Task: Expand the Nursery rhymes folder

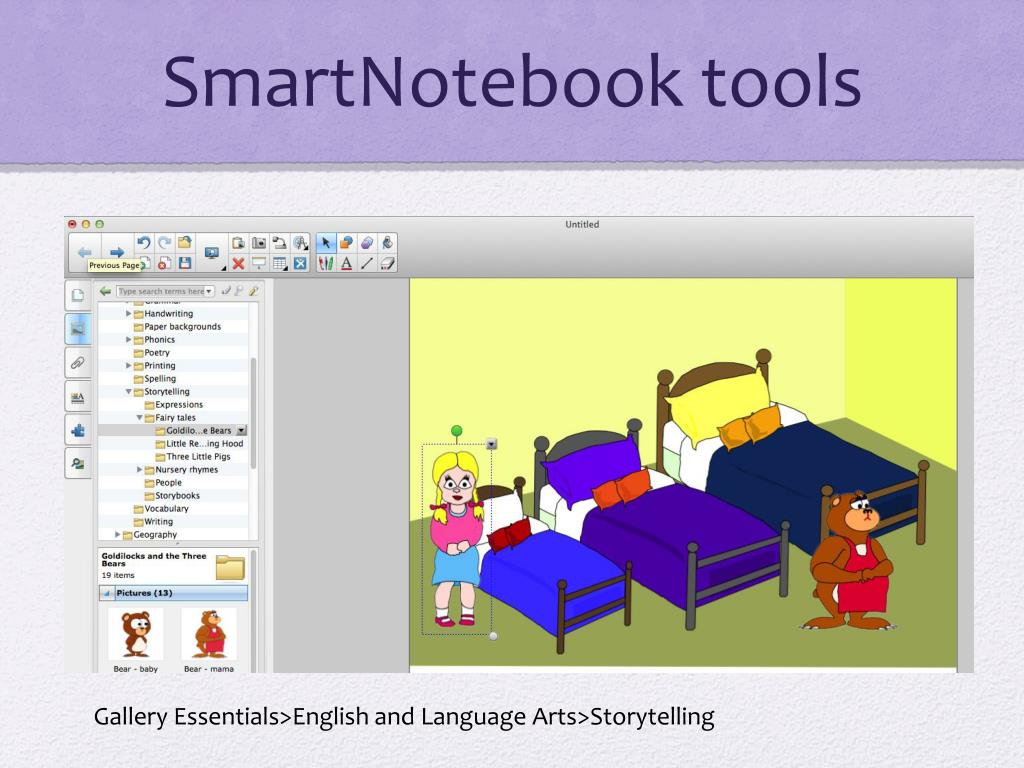Action: (x=139, y=470)
